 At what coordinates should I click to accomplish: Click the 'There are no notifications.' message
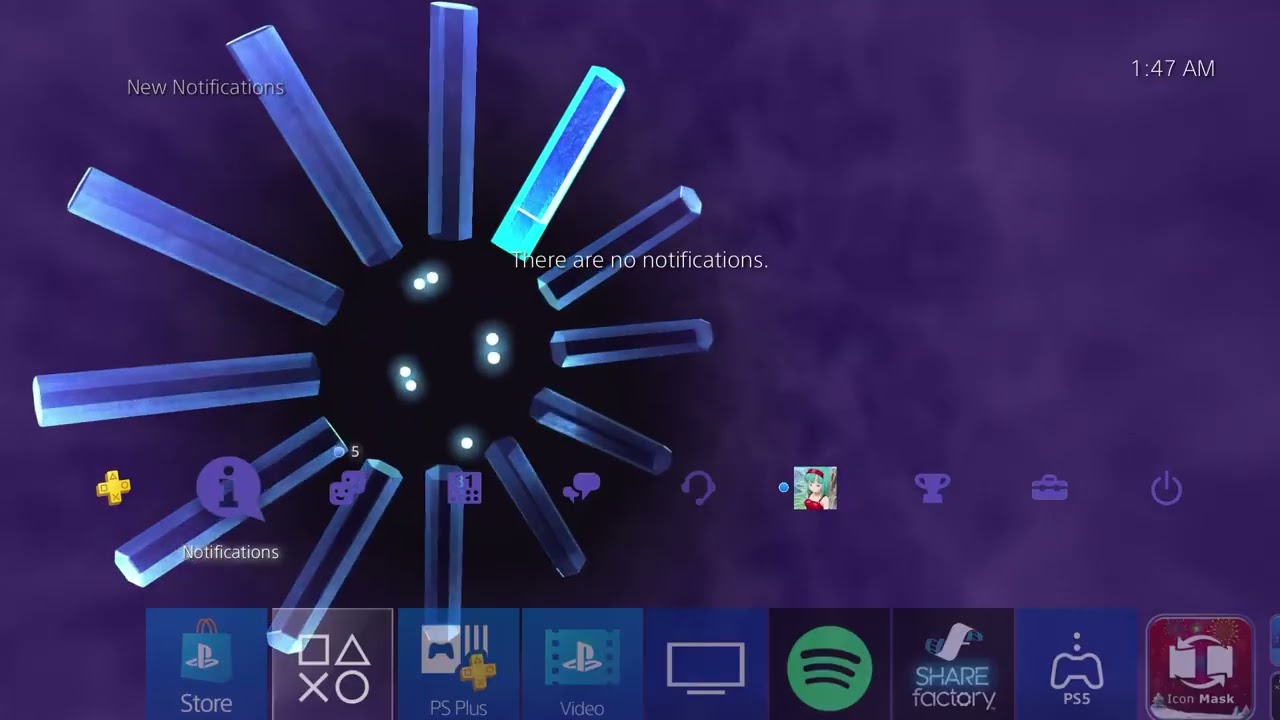coord(640,260)
